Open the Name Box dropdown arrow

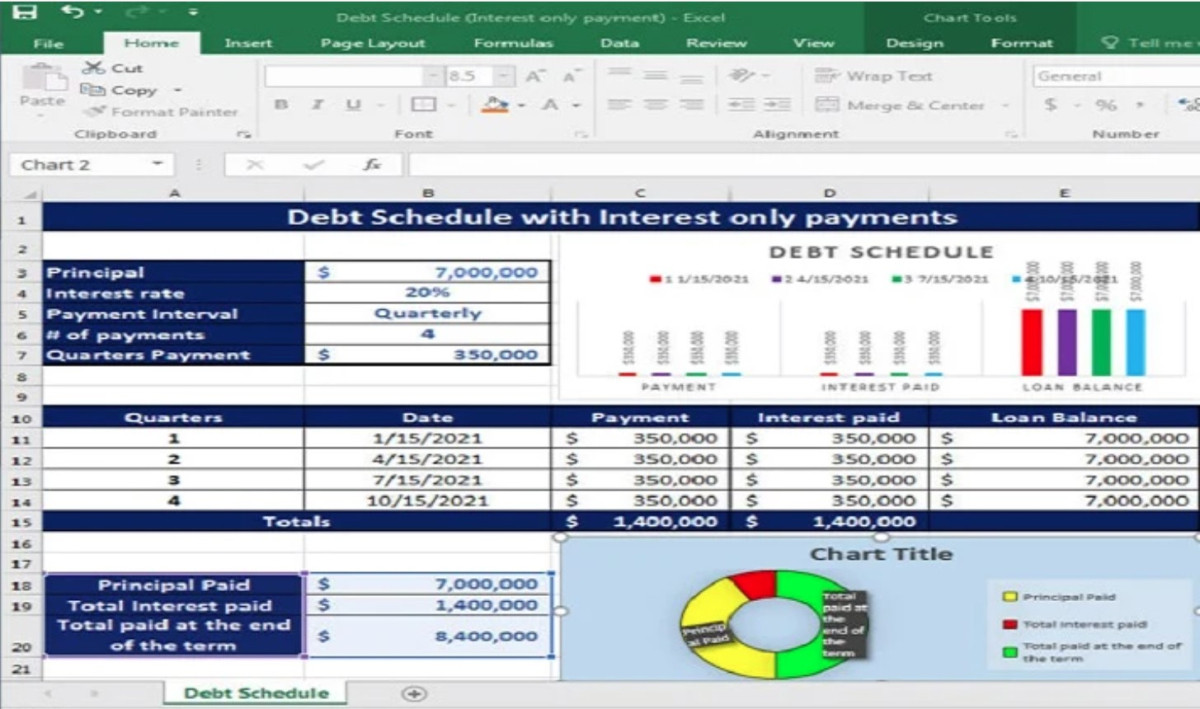pos(157,165)
